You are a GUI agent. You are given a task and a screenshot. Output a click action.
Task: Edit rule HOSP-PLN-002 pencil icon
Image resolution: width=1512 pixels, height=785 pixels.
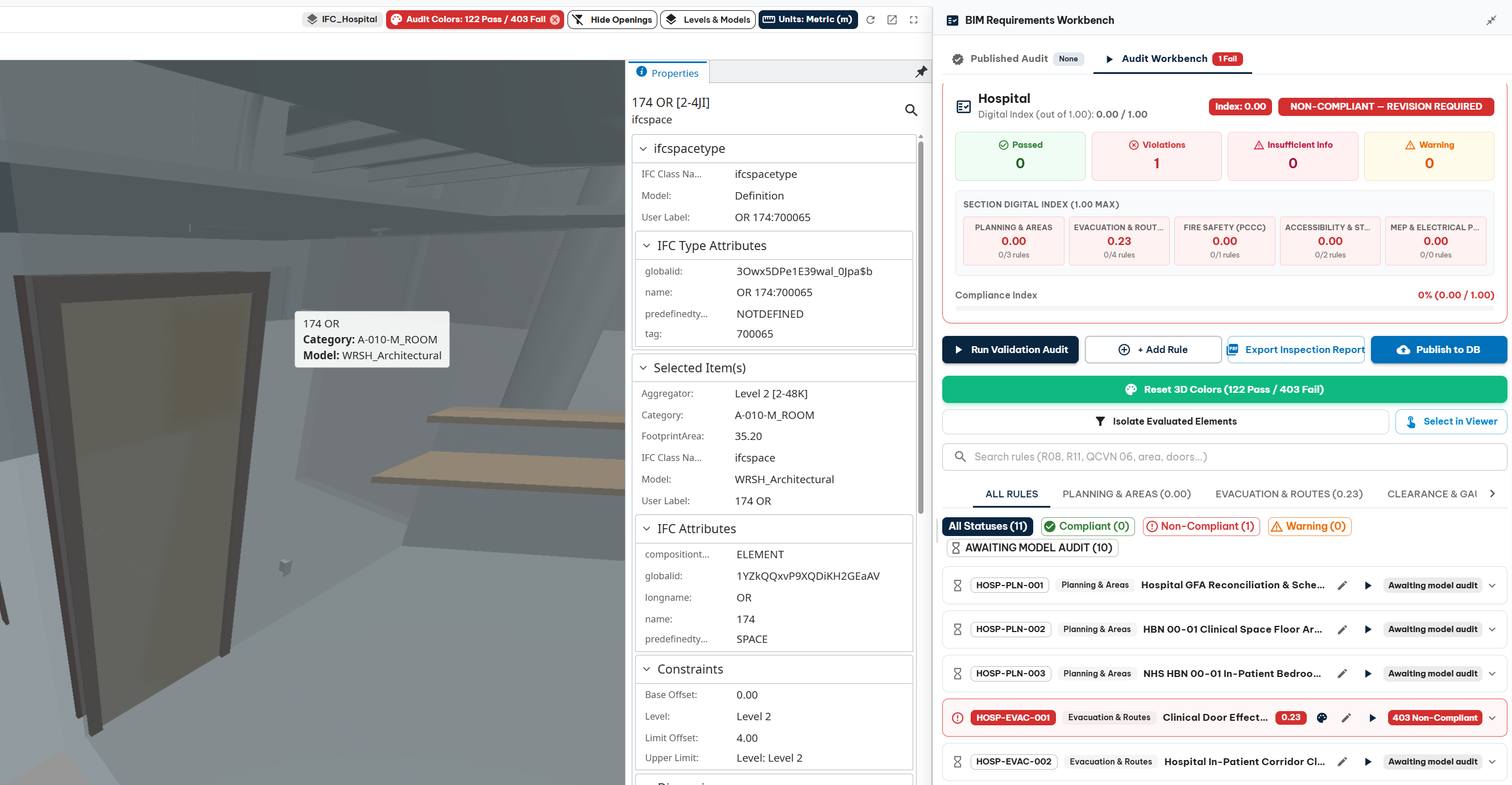point(1343,629)
